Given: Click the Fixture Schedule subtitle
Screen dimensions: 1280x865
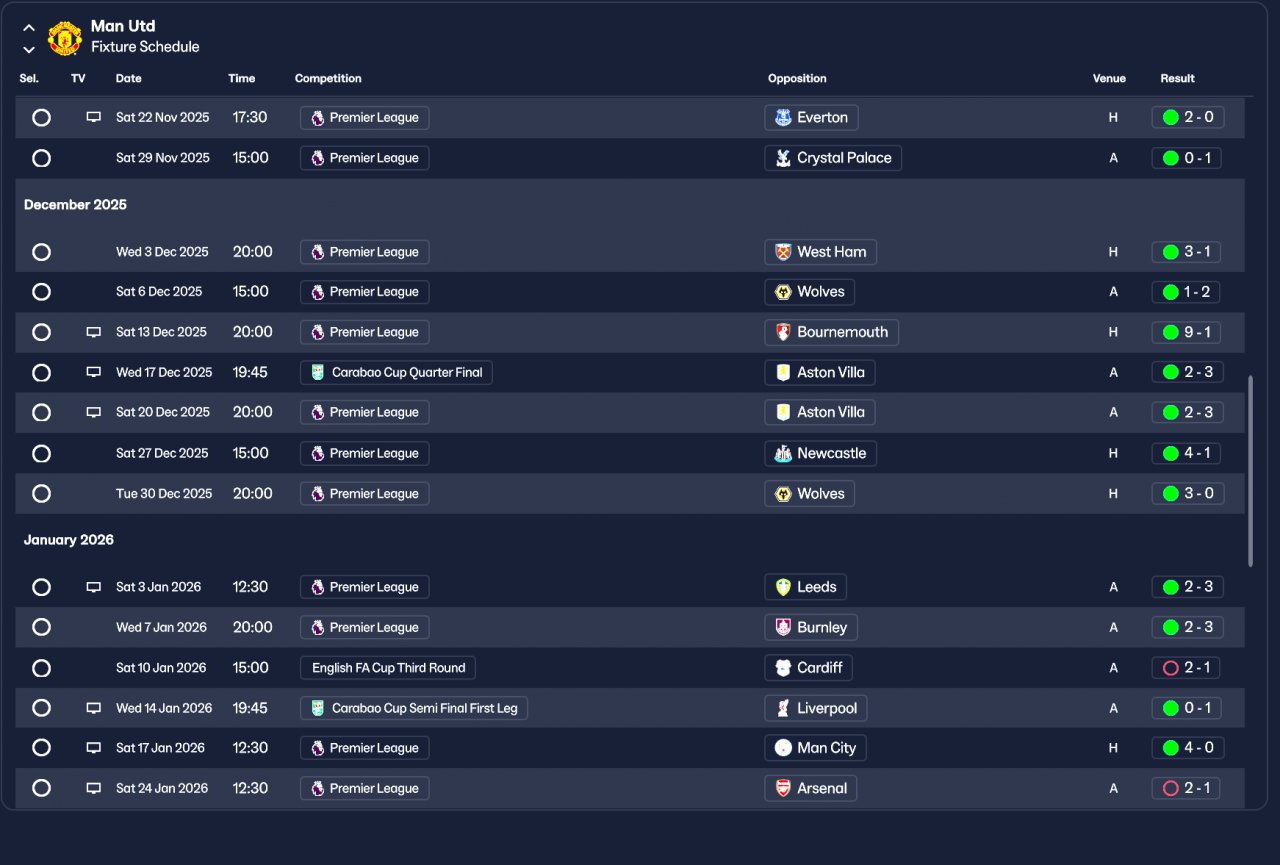Looking at the screenshot, I should (x=145, y=47).
